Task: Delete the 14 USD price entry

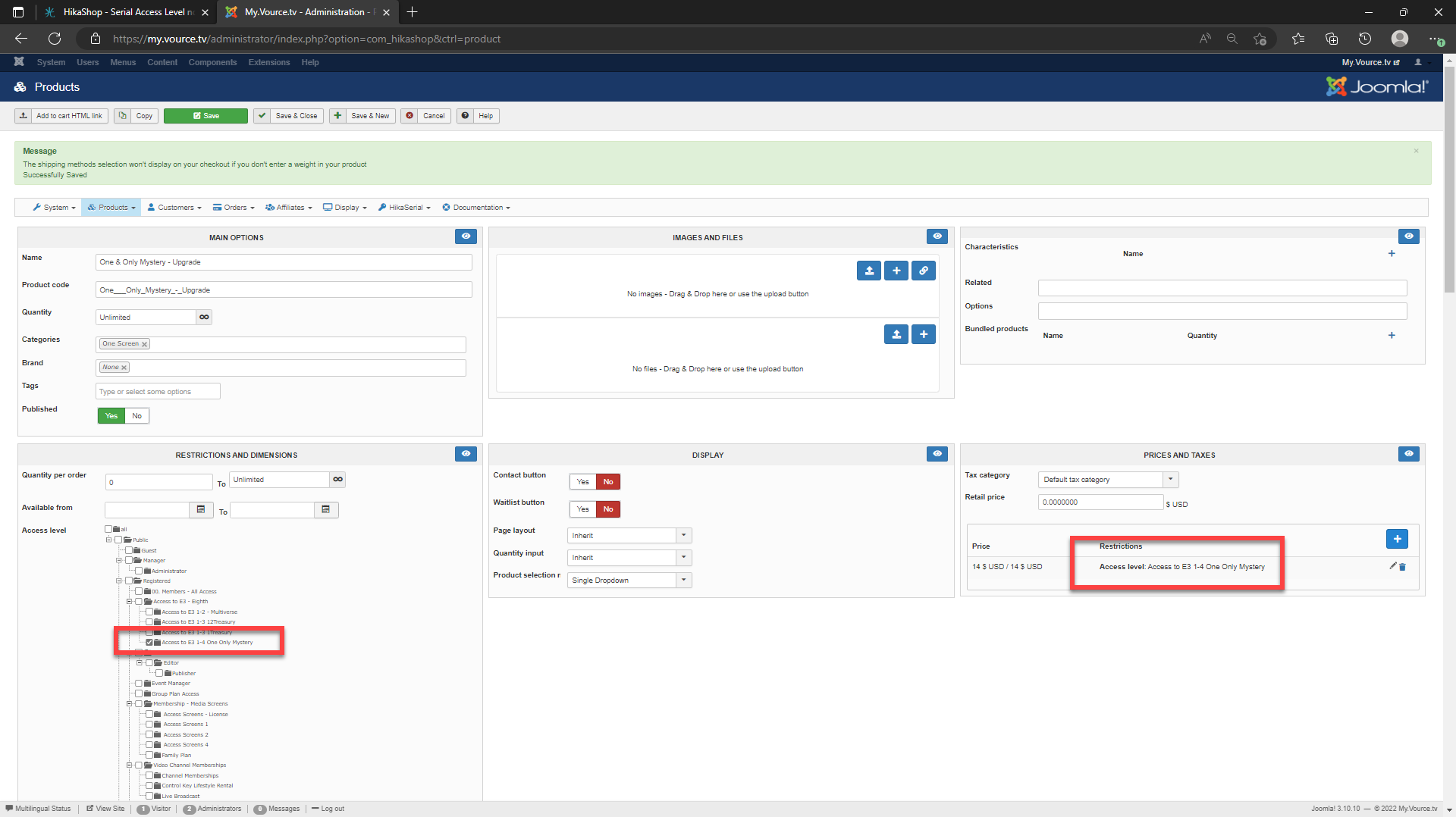Action: pos(1402,567)
